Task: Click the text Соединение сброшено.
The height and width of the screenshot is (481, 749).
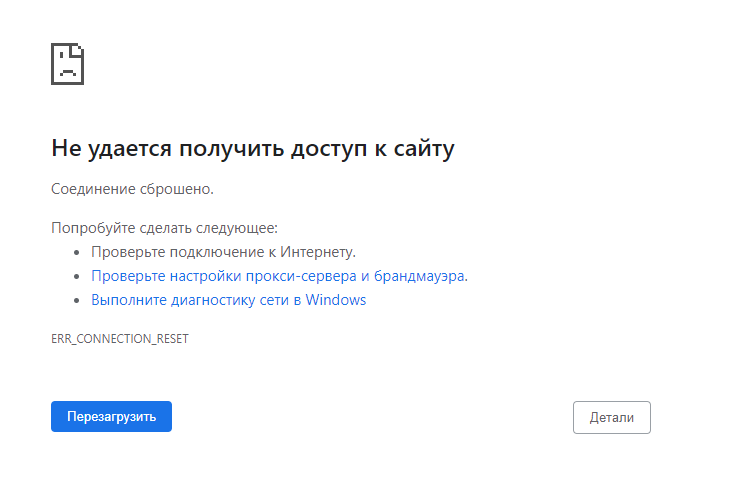Action: point(132,189)
